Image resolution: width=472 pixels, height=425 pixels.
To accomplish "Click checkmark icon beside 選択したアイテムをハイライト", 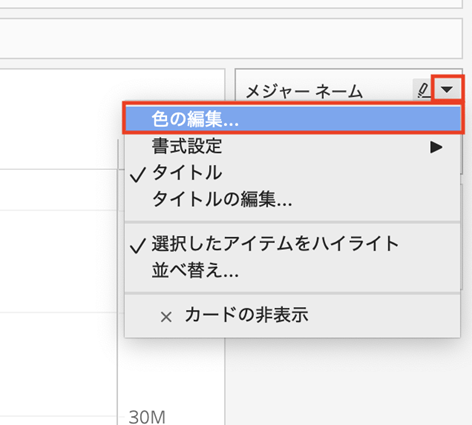I will coord(138,245).
